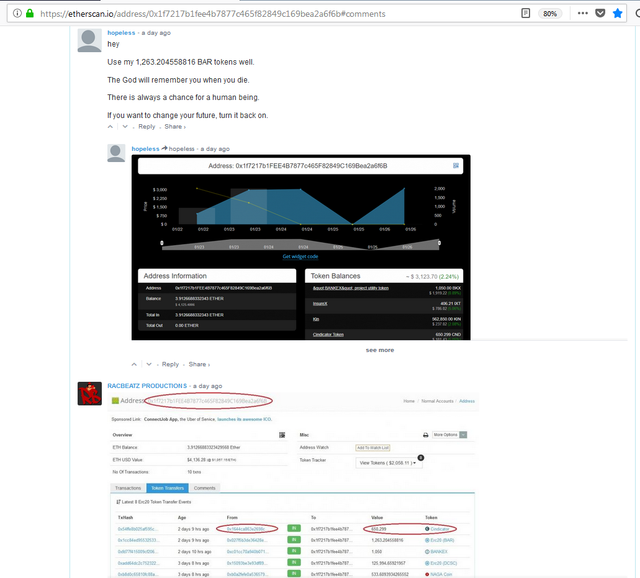Click text 'There is always a chance for a human being.'
Viewport: 640px width, 578px height.
[183, 98]
